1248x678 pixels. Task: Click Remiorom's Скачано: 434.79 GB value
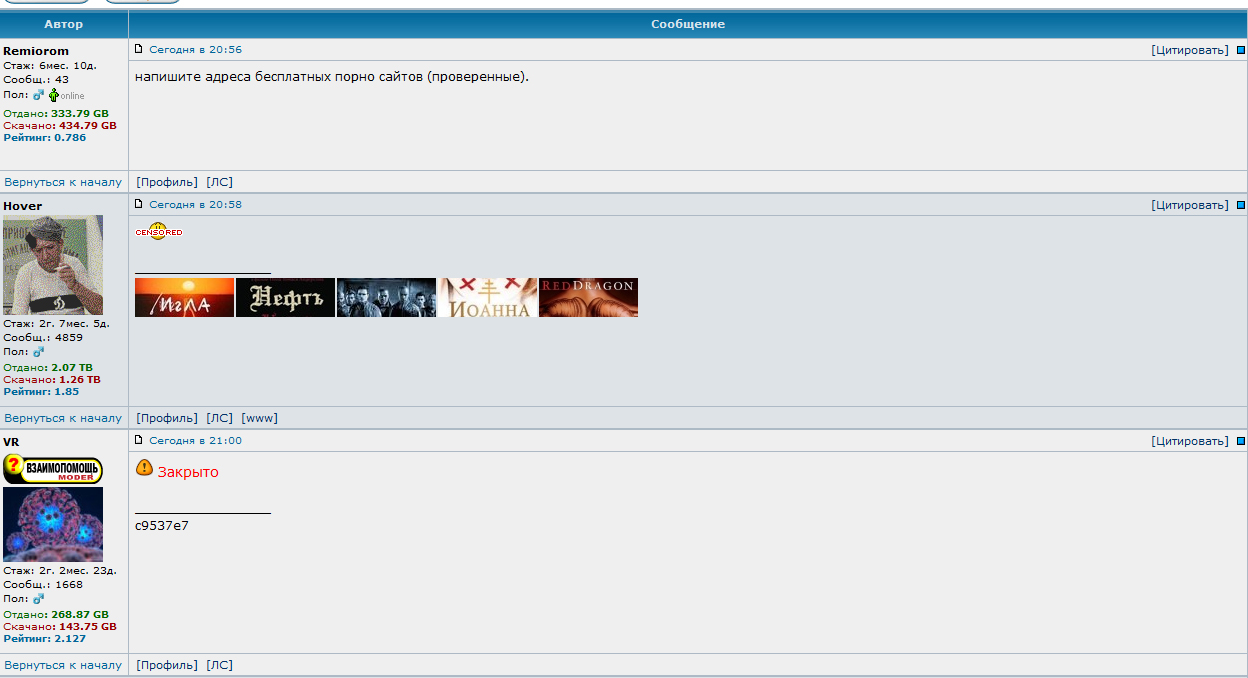[60, 126]
